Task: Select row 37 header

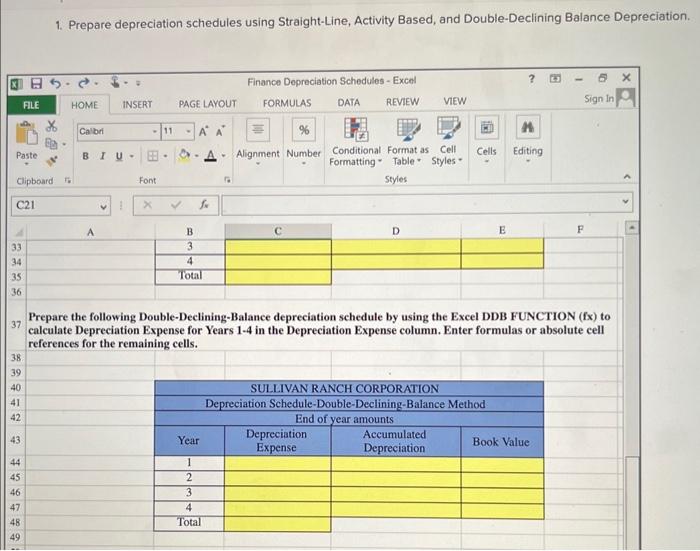Action: coord(16,325)
